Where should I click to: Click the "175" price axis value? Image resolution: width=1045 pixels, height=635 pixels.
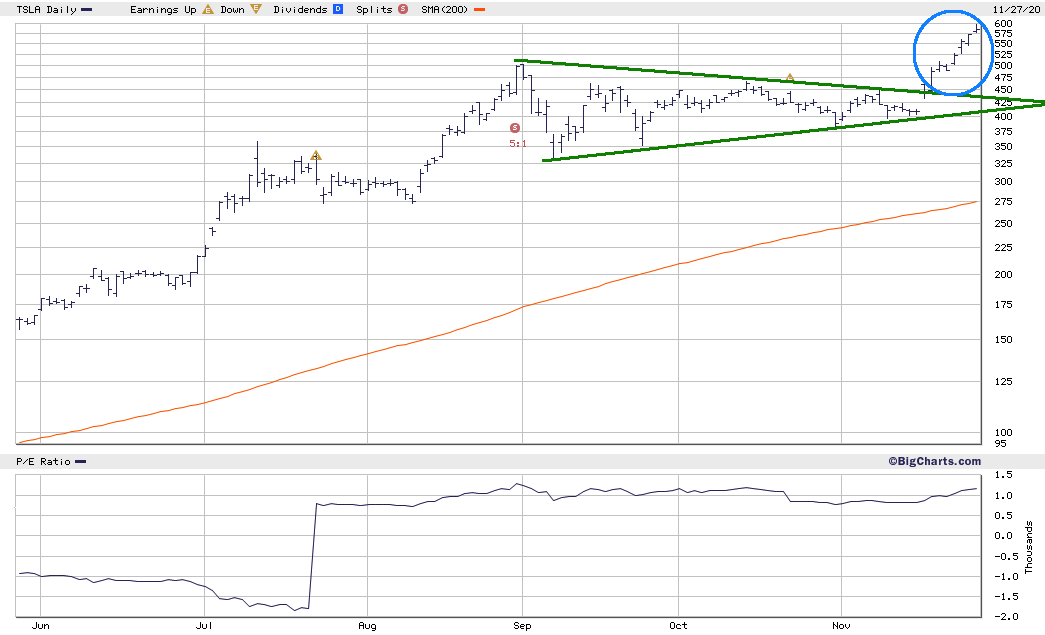pyautogui.click(x=1003, y=305)
